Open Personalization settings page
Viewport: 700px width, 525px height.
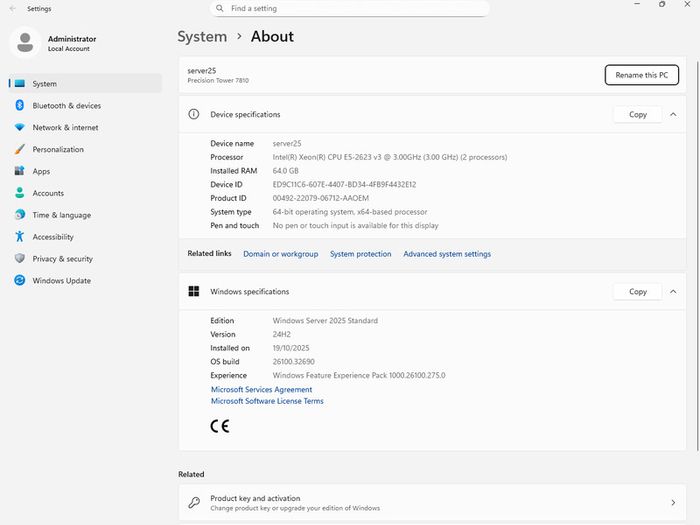coord(85,149)
